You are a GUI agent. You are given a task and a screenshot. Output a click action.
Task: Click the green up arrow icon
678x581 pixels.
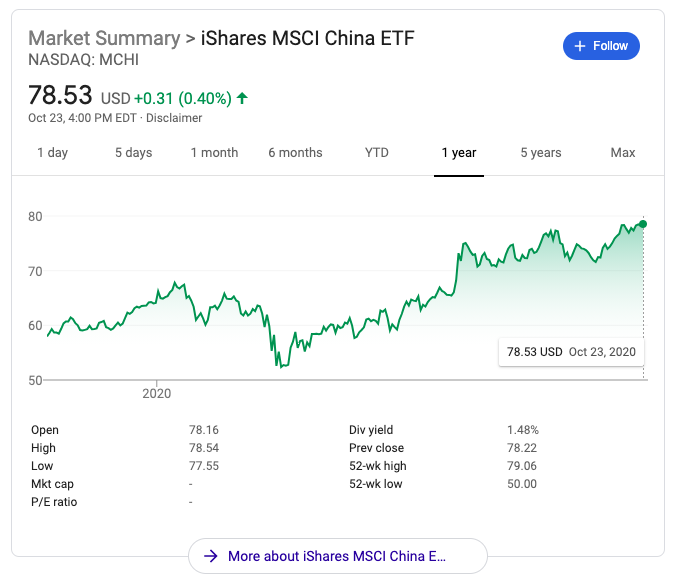point(242,98)
